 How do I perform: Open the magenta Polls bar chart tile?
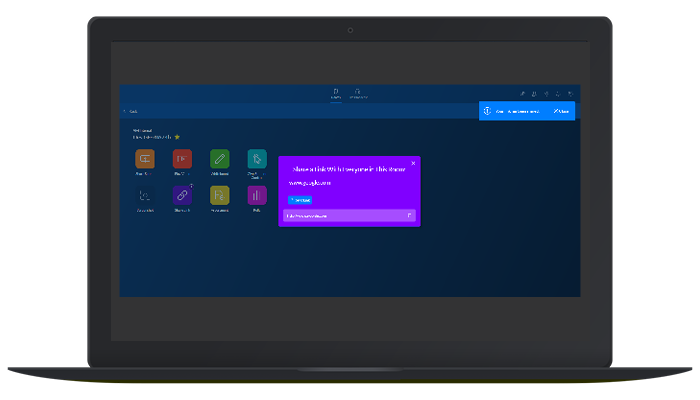click(x=257, y=196)
